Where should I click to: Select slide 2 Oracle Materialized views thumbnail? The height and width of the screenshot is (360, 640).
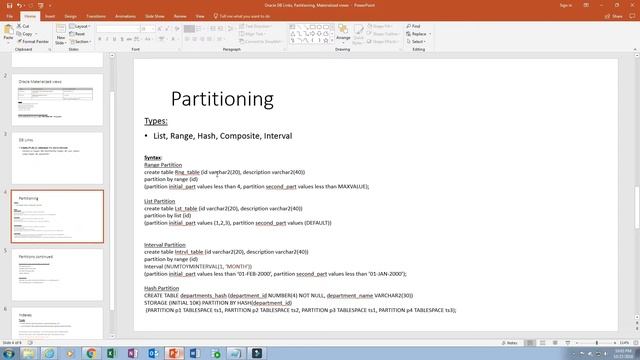pos(57,100)
